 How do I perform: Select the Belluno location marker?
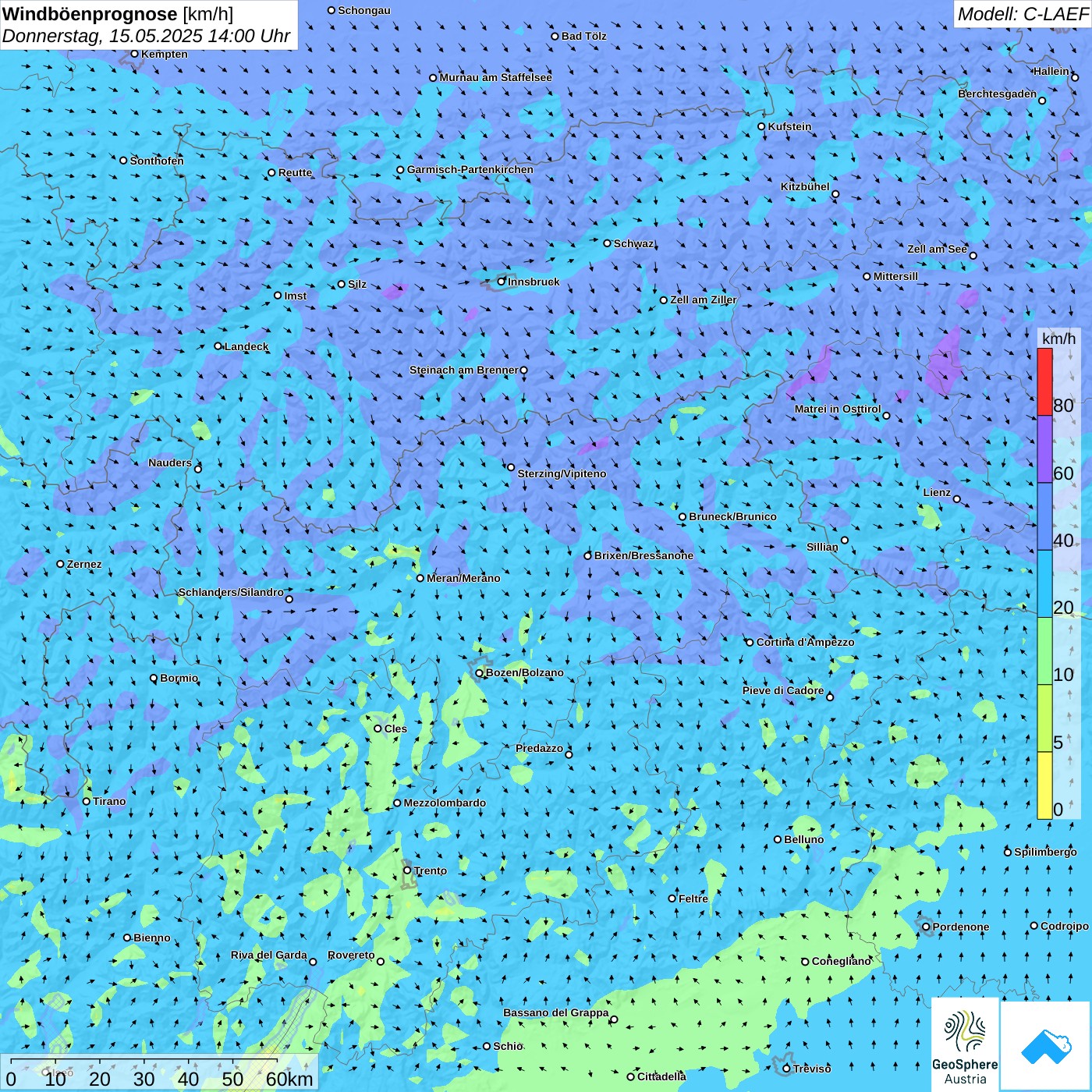778,839
